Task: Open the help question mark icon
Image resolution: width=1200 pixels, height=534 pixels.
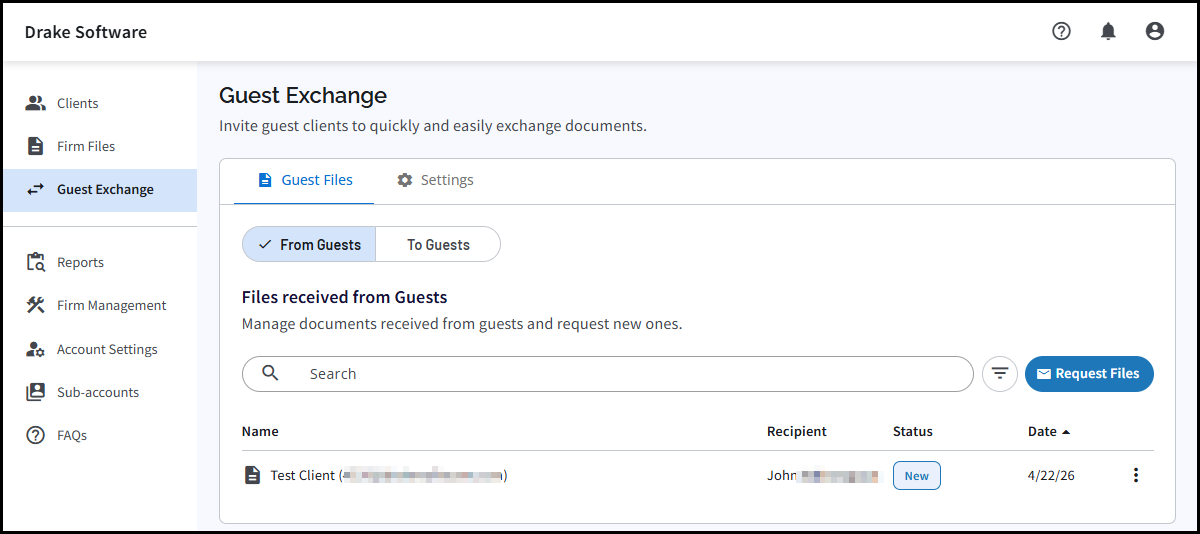Action: (x=1061, y=31)
